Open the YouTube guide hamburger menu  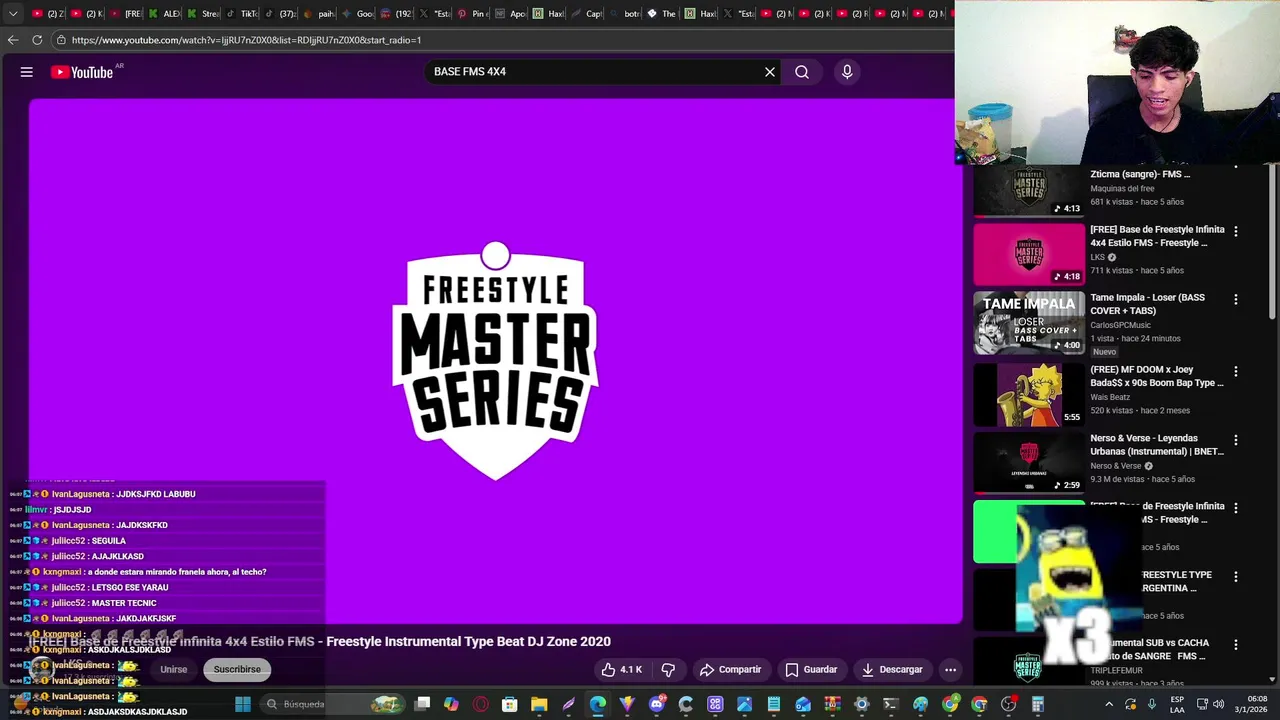point(27,72)
